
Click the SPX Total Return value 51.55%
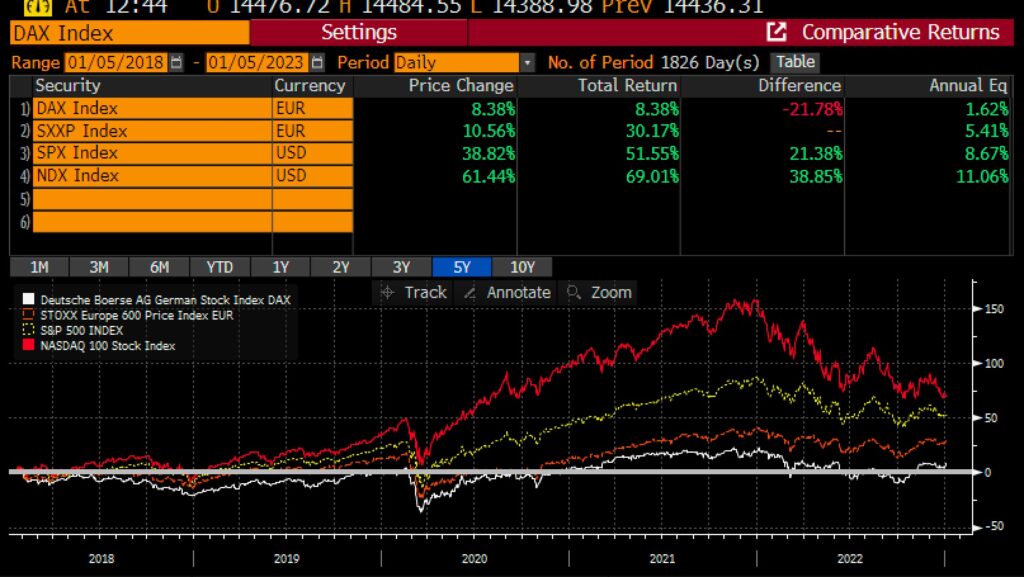coord(652,154)
